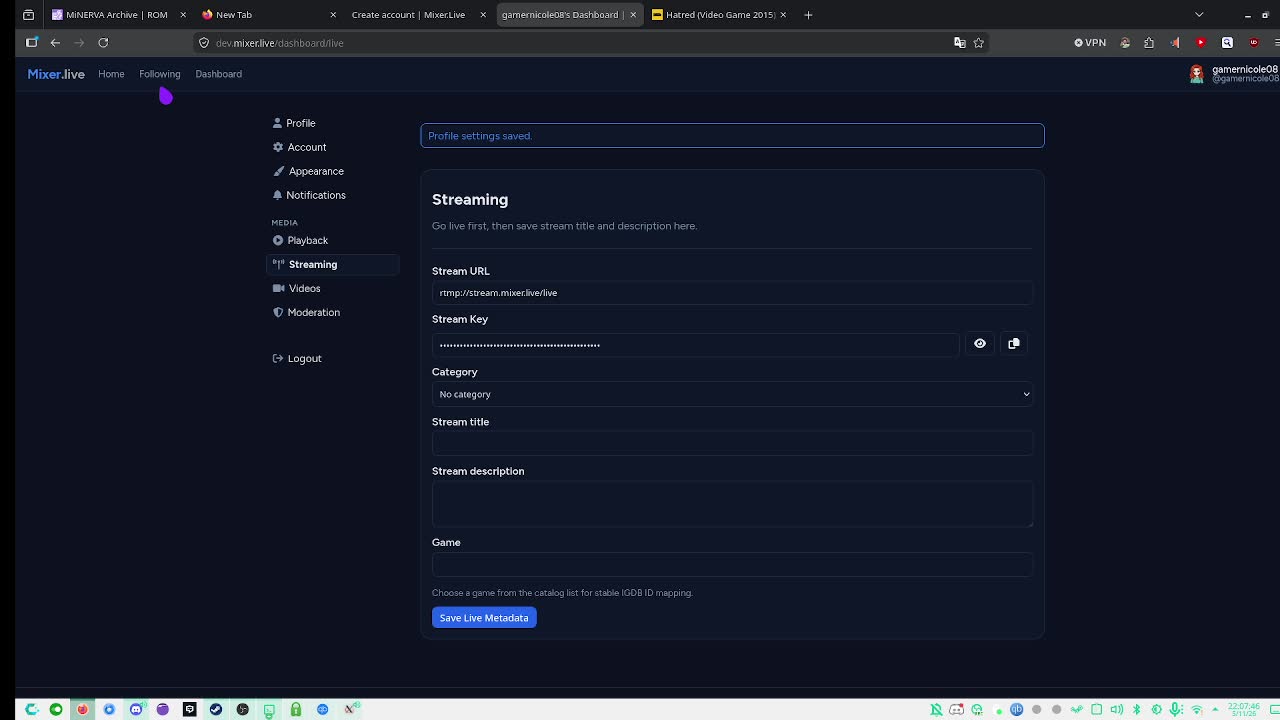Image resolution: width=1280 pixels, height=720 pixels.
Task: Open Dashboard in top navigation
Action: point(219,74)
